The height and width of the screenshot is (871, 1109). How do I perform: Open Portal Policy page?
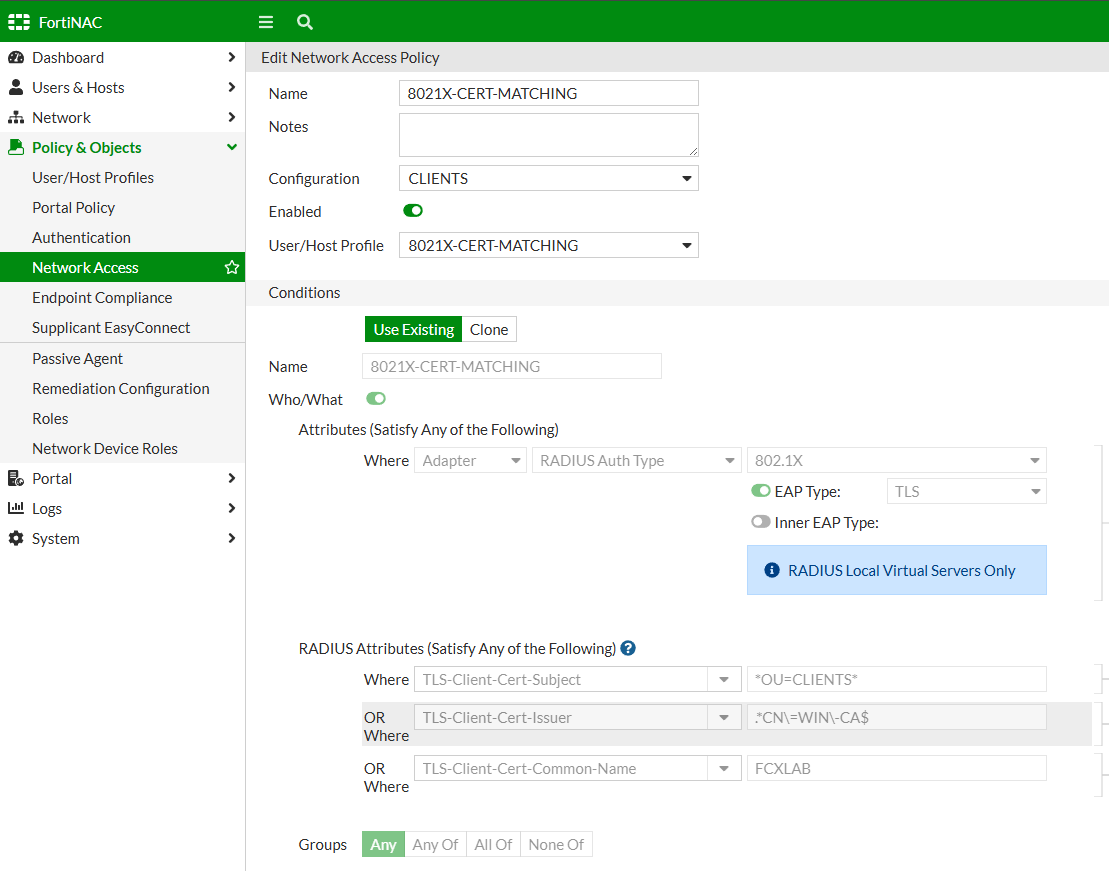coord(74,207)
